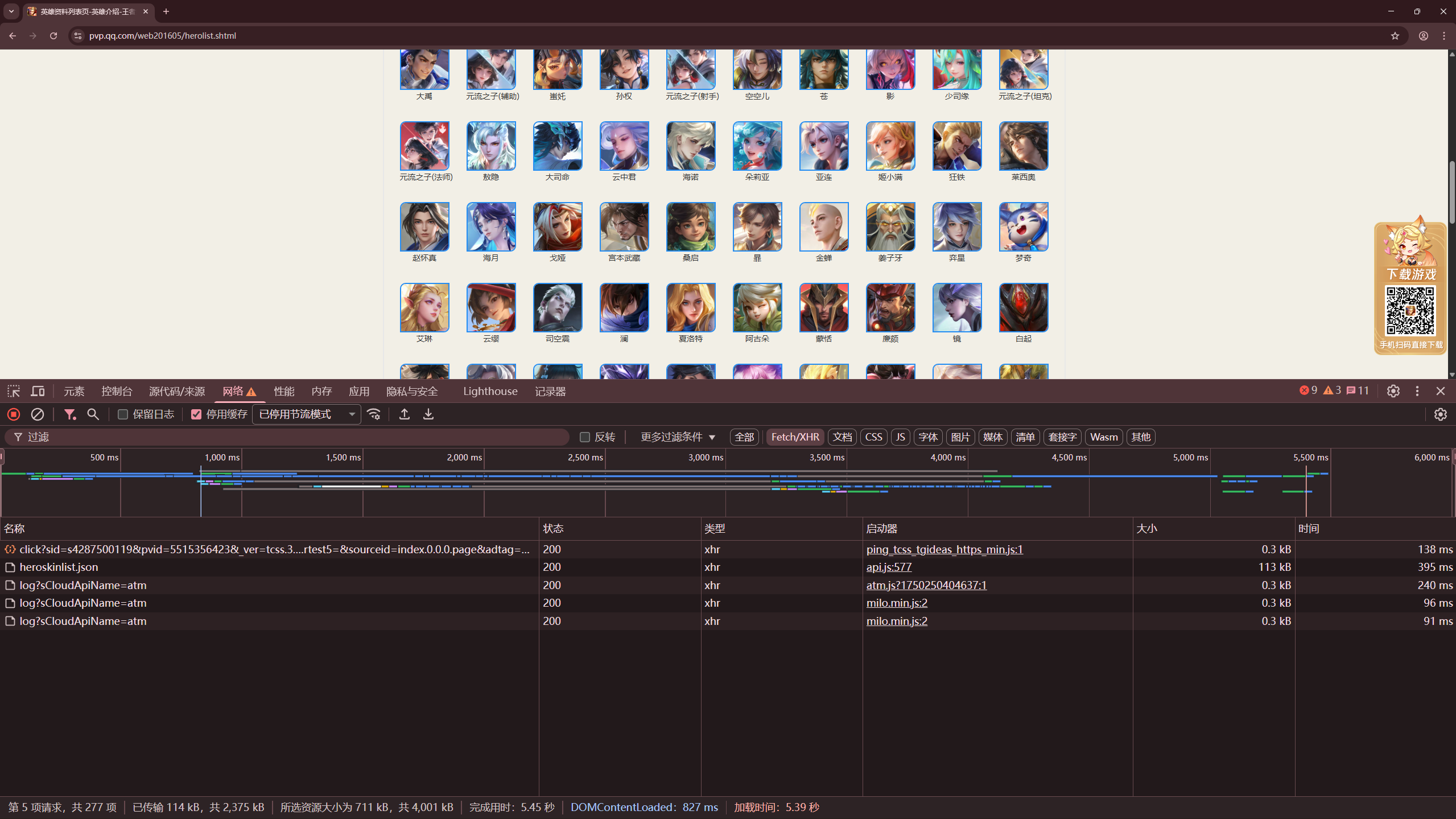The height and width of the screenshot is (819, 1456).
Task: Click the import HAR upload icon
Action: [x=405, y=414]
